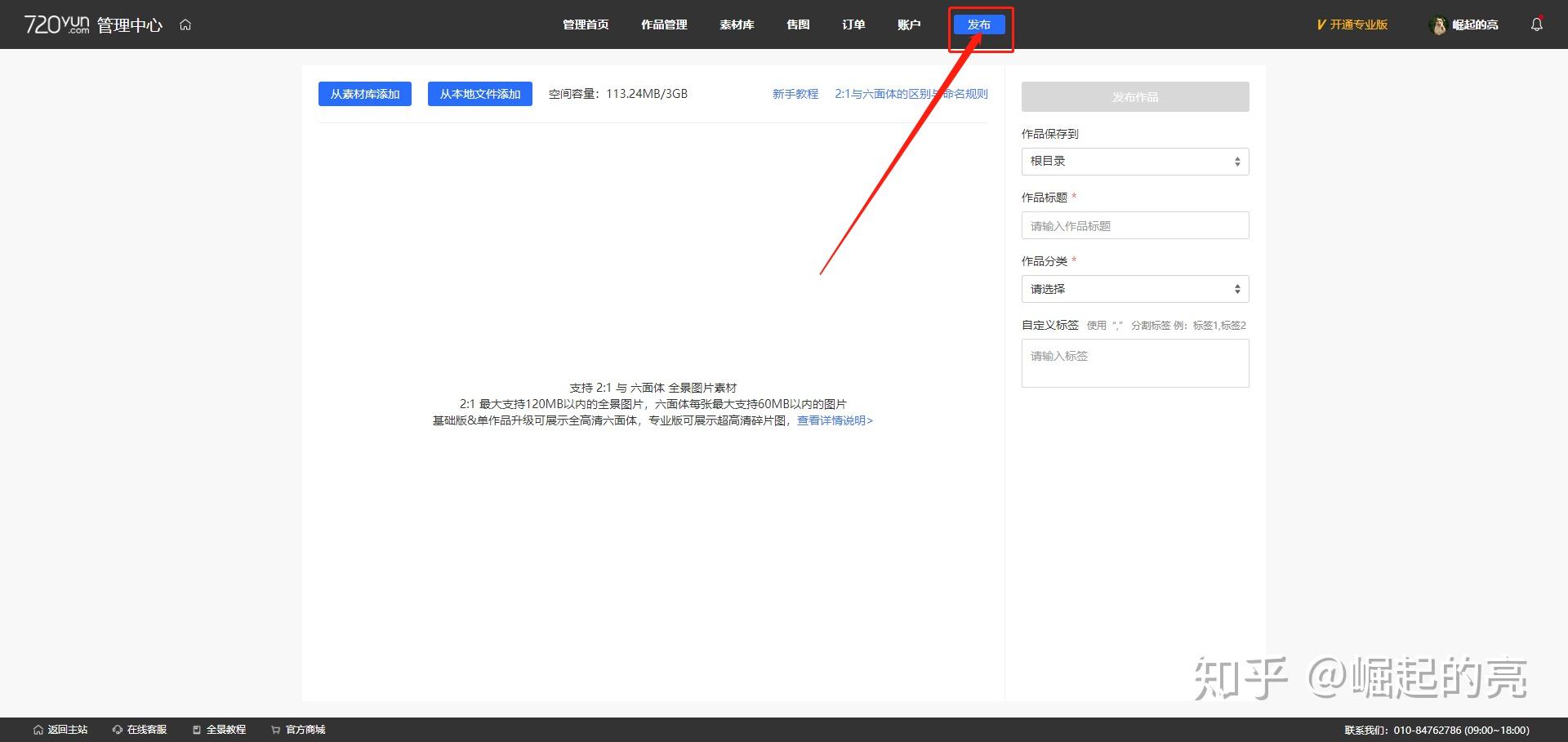
Task: Open the notification bell
Action: 1536,24
